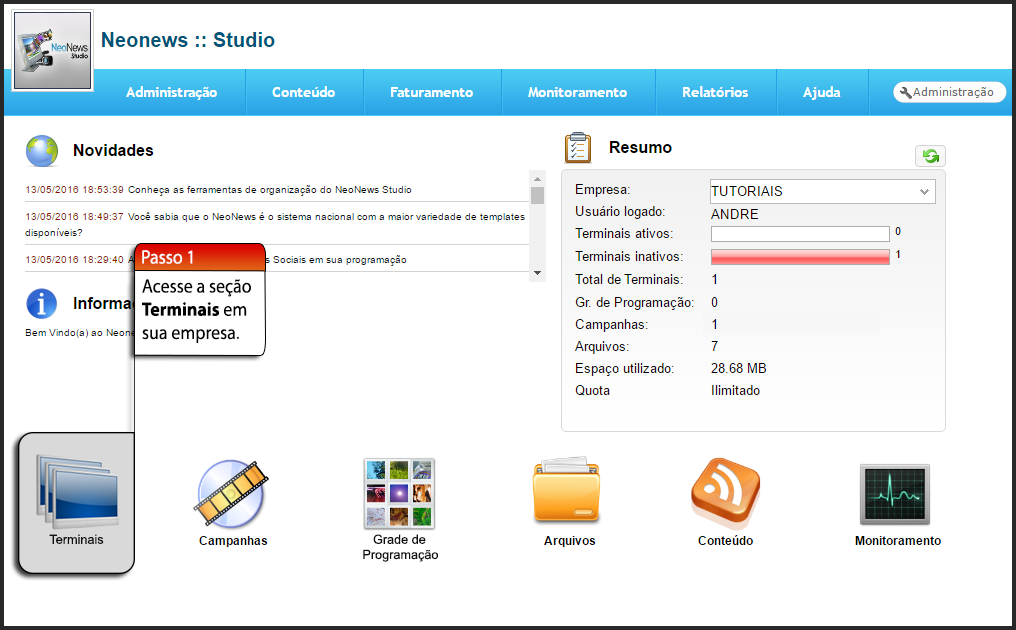Open the Terminais monitor icon
Screen dimensions: 1016x630
pos(76,491)
